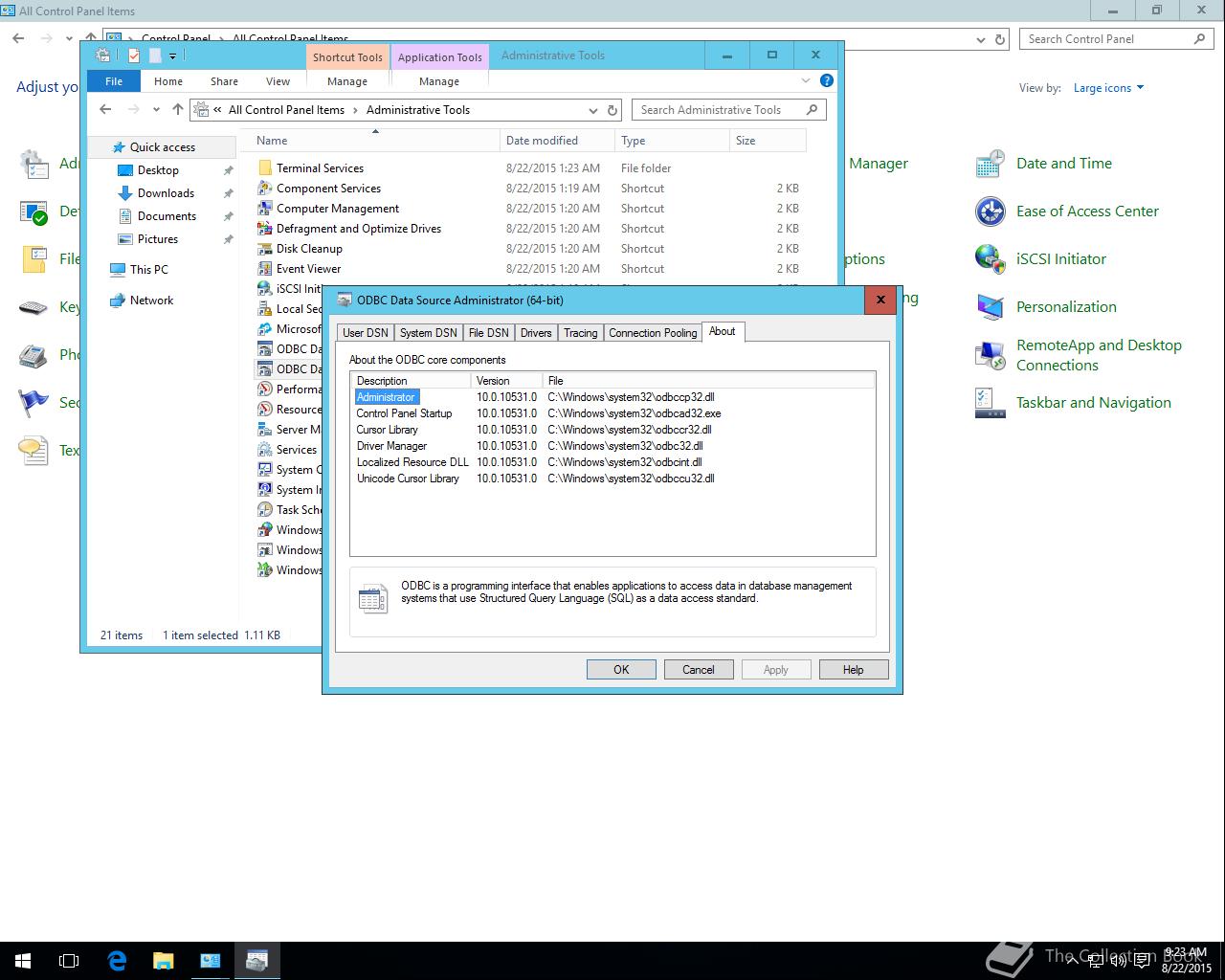Open RemoteApp and Desktop Connections icon

pos(990,355)
